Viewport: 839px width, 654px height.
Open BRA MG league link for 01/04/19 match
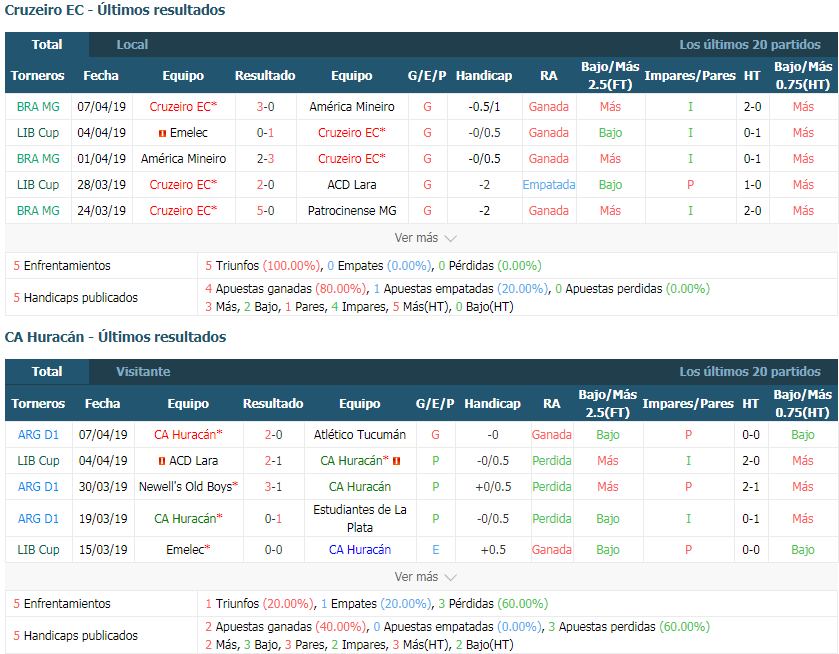tap(38, 158)
